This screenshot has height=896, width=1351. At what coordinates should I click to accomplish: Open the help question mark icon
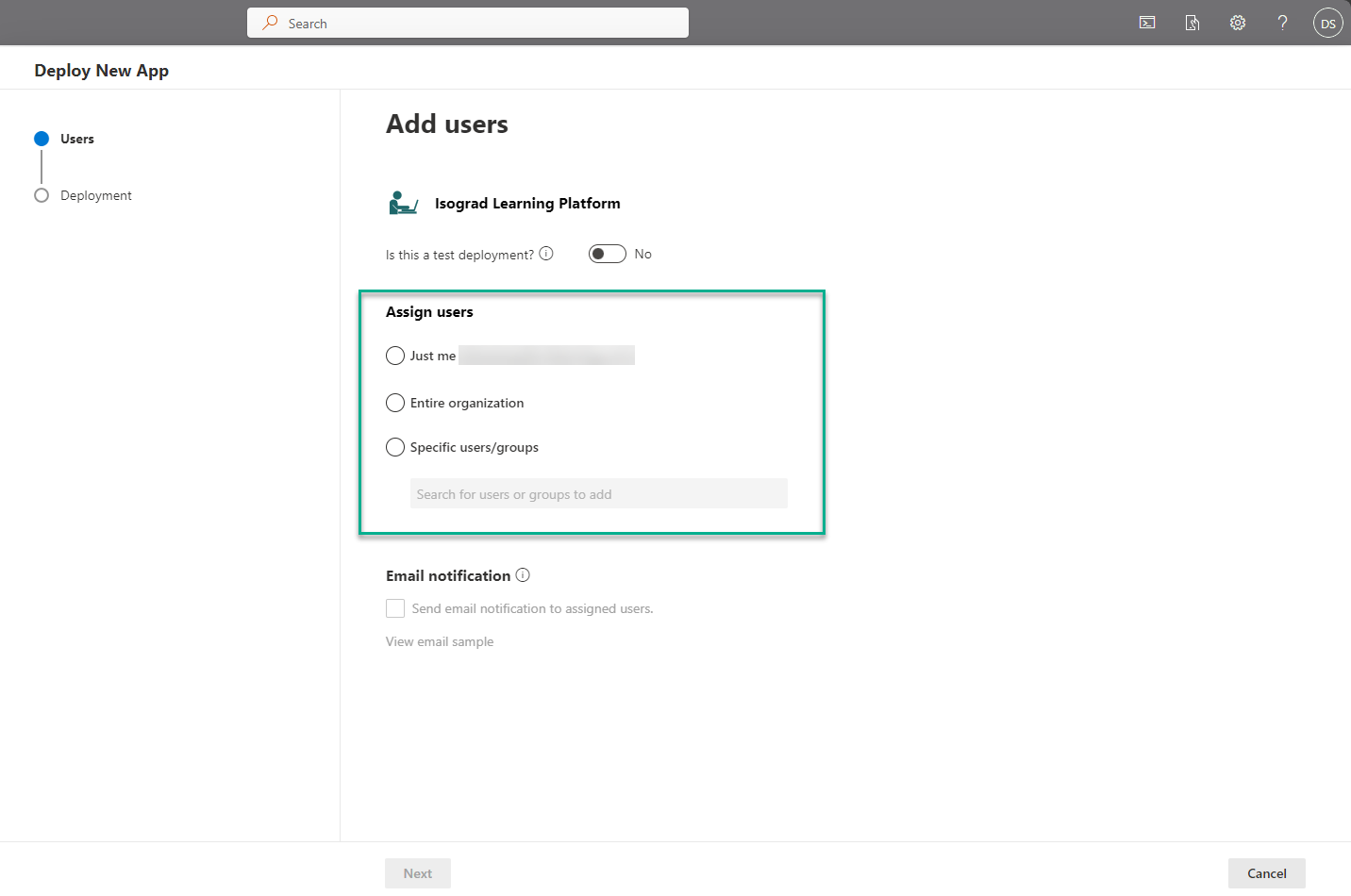[1282, 23]
